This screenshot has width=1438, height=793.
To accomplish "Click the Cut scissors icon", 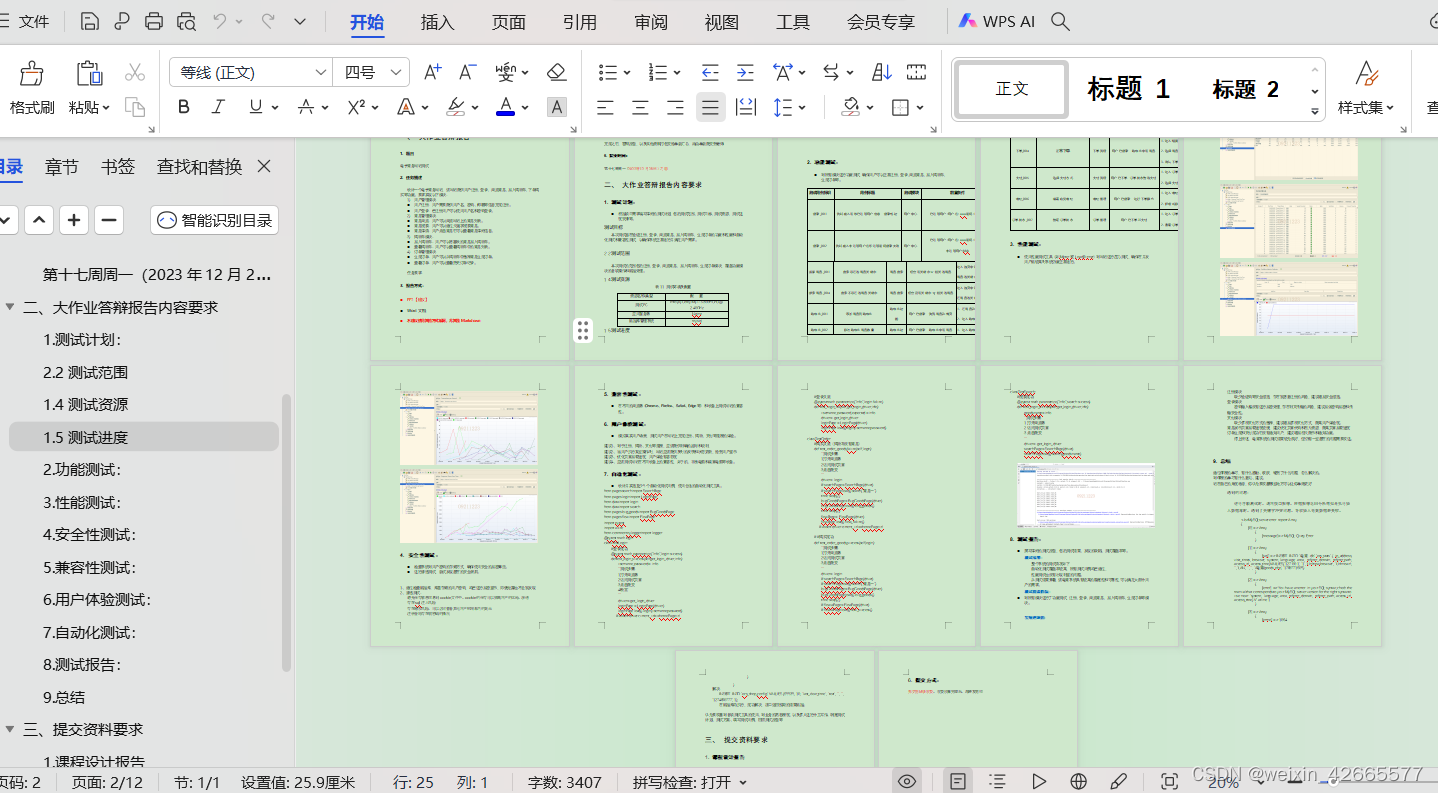I will pyautogui.click(x=135, y=72).
